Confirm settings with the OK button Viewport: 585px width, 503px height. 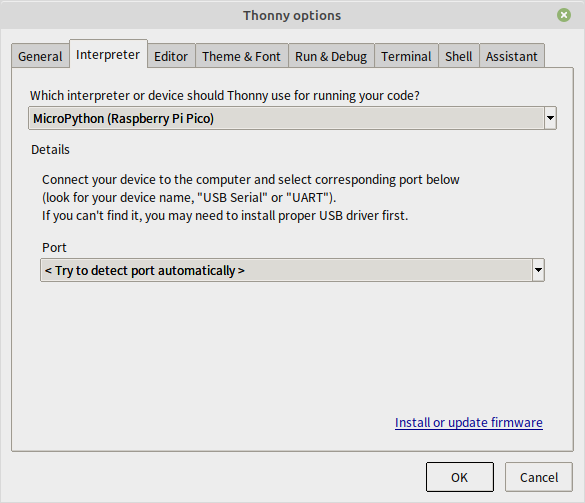460,477
